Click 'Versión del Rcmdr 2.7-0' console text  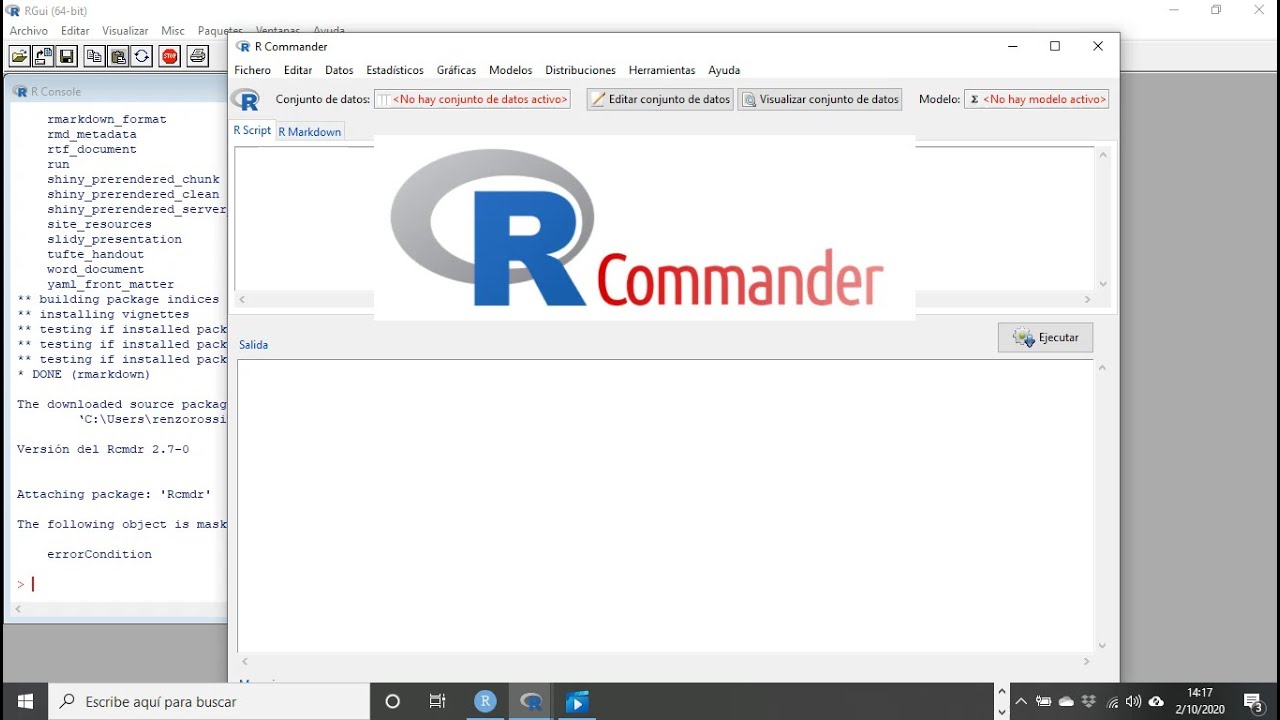point(103,450)
